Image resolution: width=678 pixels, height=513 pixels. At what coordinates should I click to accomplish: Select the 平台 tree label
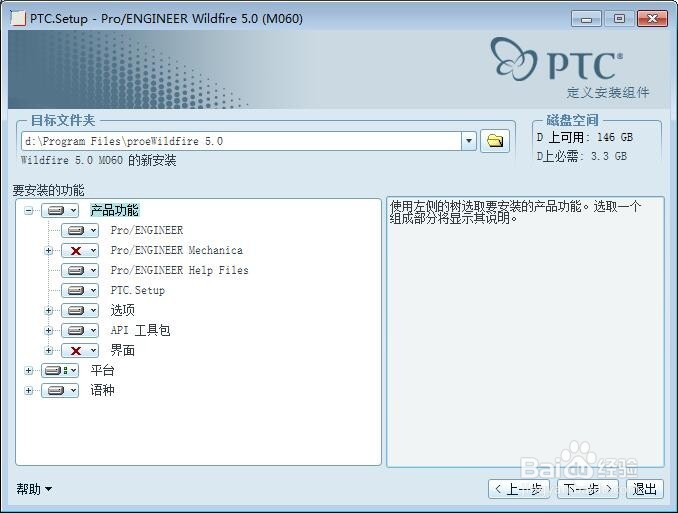click(x=102, y=370)
